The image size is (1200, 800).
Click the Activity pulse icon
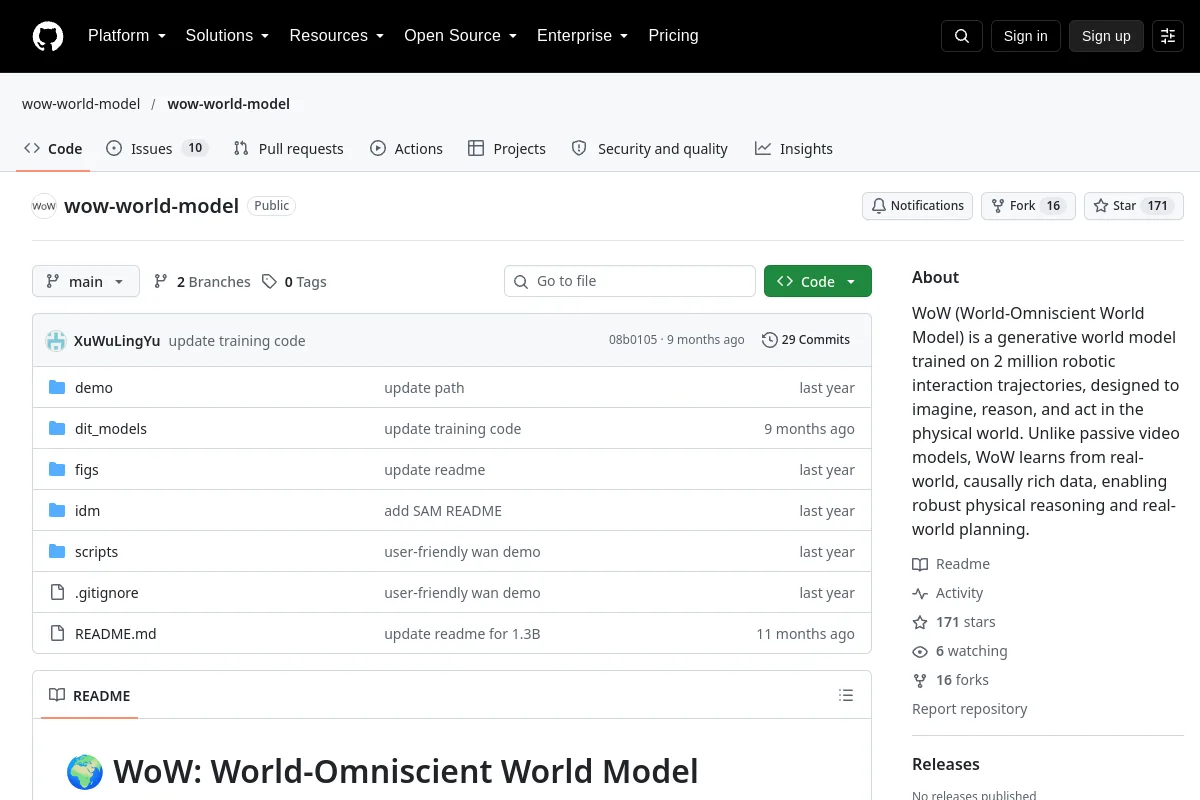coord(920,593)
